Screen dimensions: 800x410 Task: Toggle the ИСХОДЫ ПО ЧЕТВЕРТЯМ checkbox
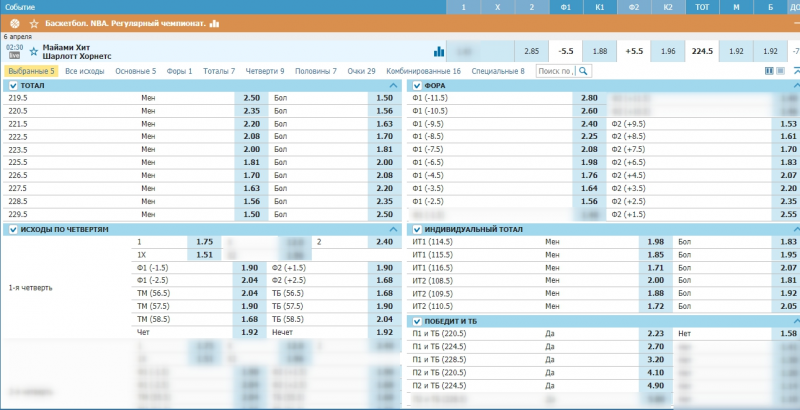12,230
